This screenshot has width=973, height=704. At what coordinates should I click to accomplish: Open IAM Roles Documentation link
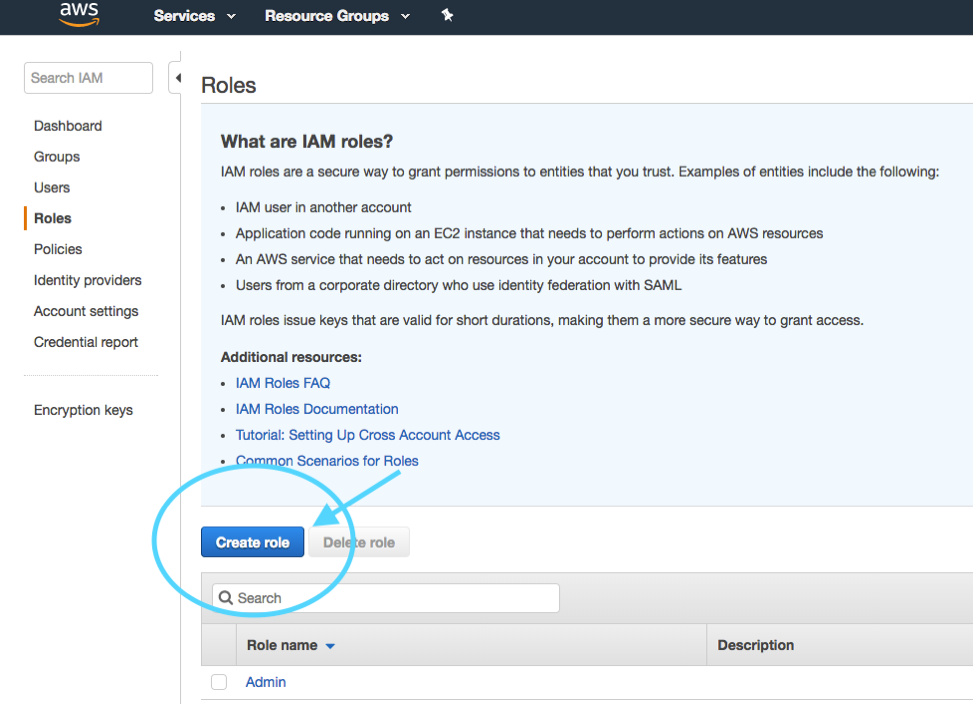tap(316, 409)
